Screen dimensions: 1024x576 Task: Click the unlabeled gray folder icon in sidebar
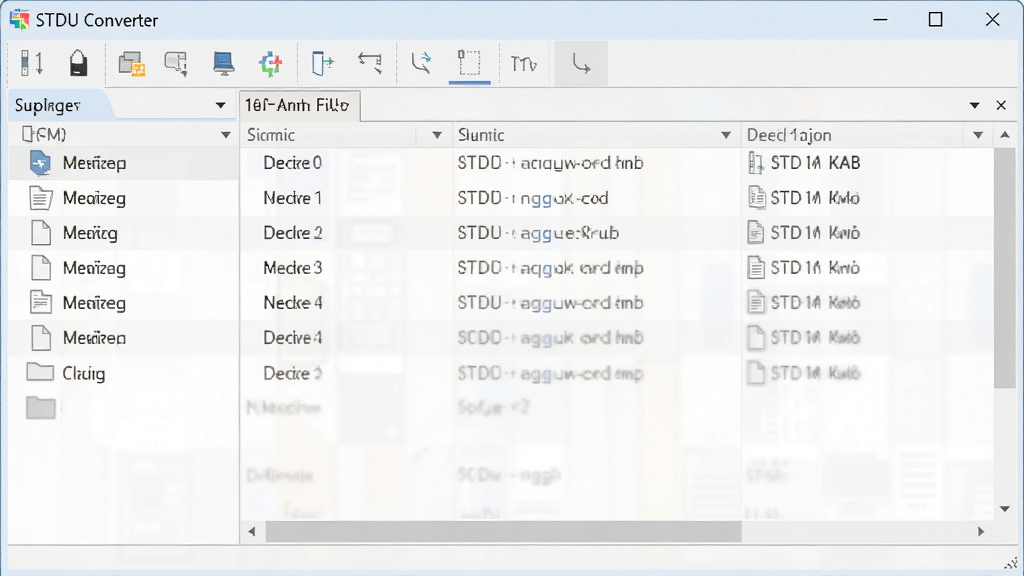(40, 408)
